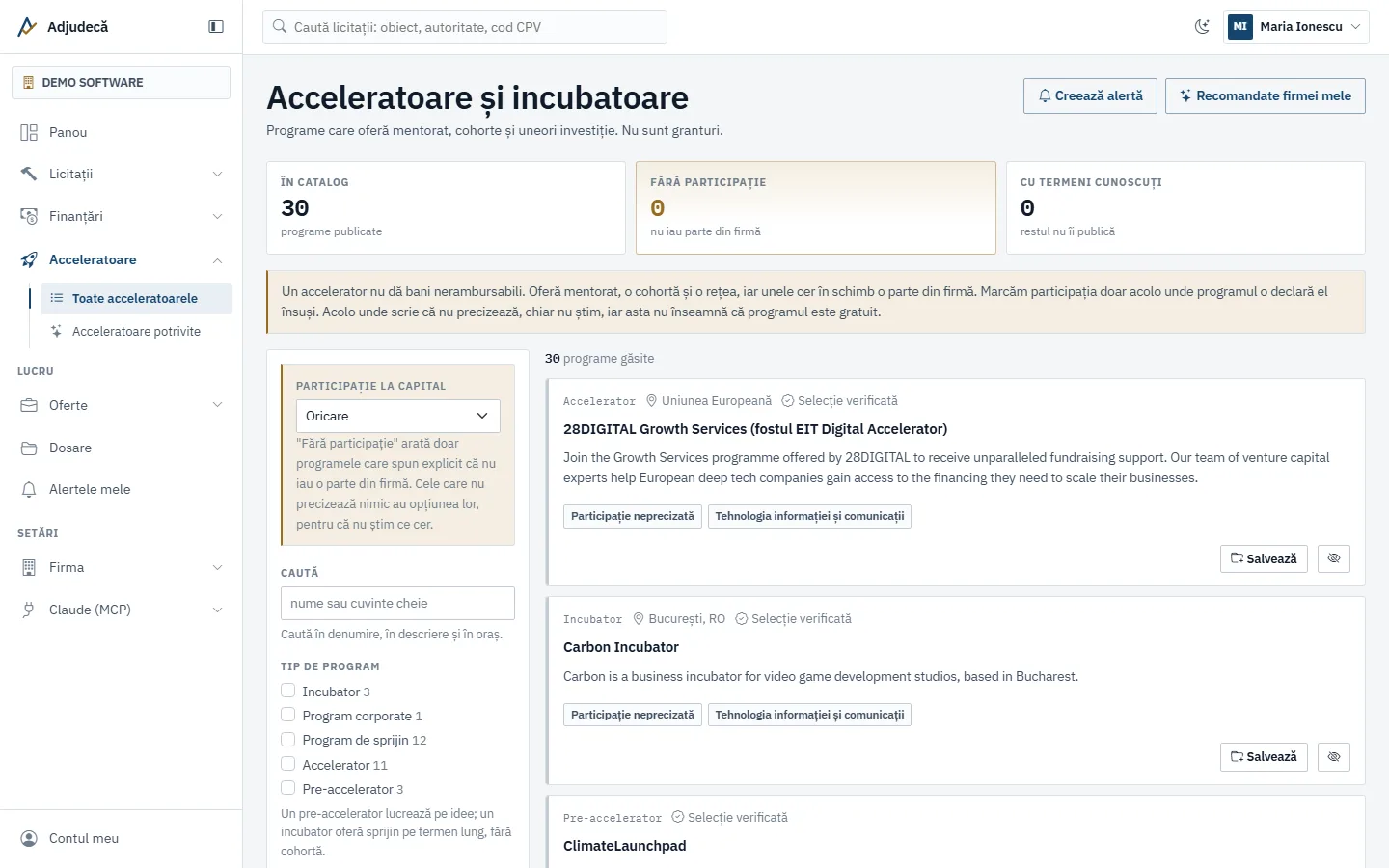Click the folder icon beside Dosare

[29, 448]
